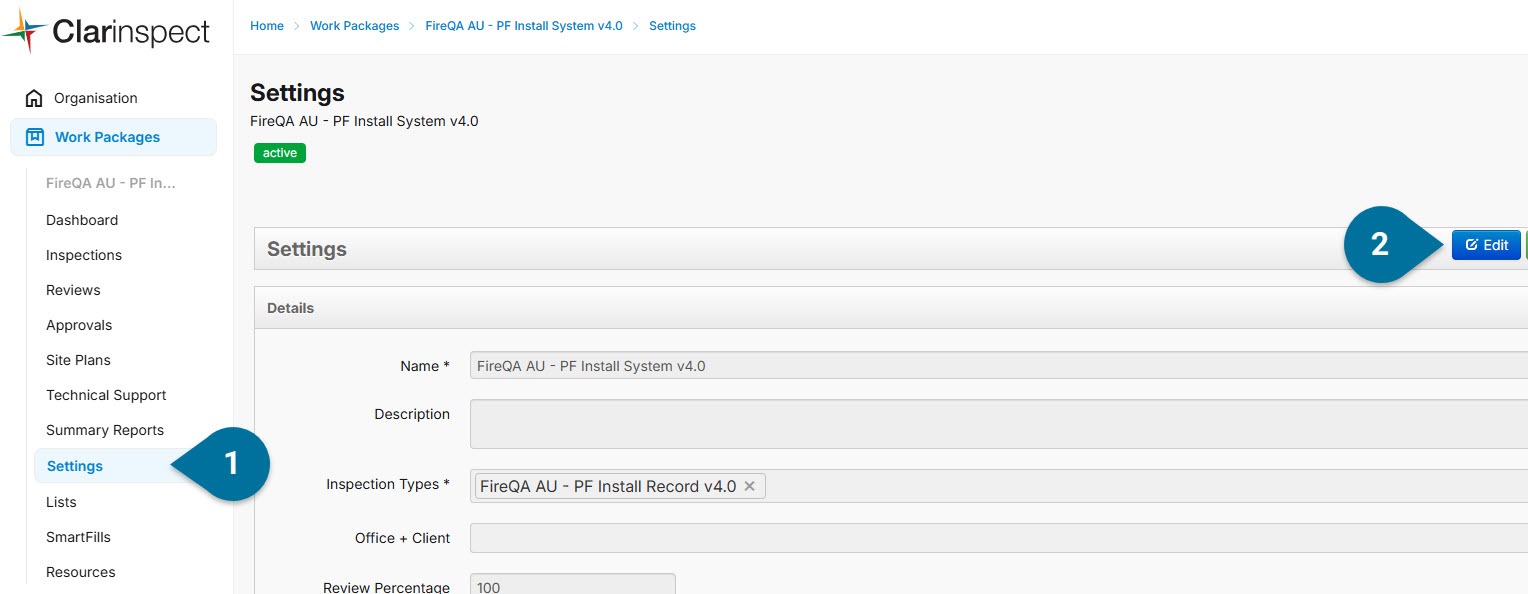Screen dimensions: 1528x594
Task: Click the Clarinspect logo
Action: pyautogui.click(x=106, y=32)
